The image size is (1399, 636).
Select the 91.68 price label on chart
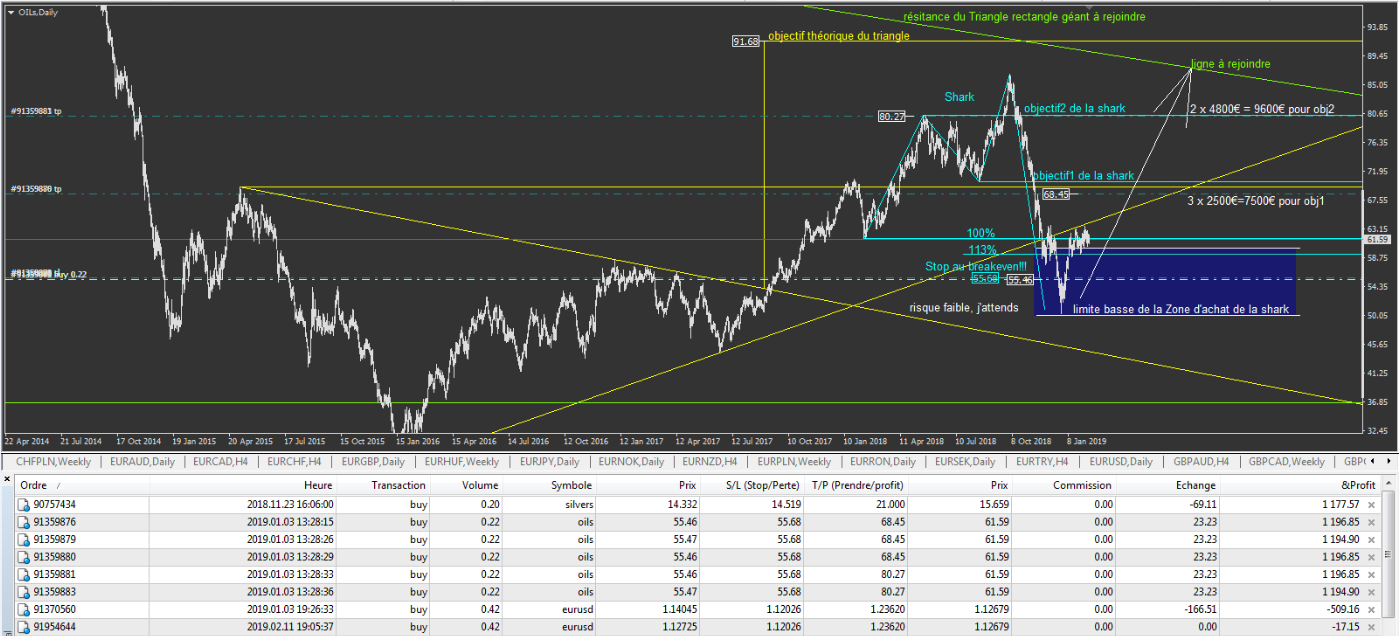(x=746, y=42)
